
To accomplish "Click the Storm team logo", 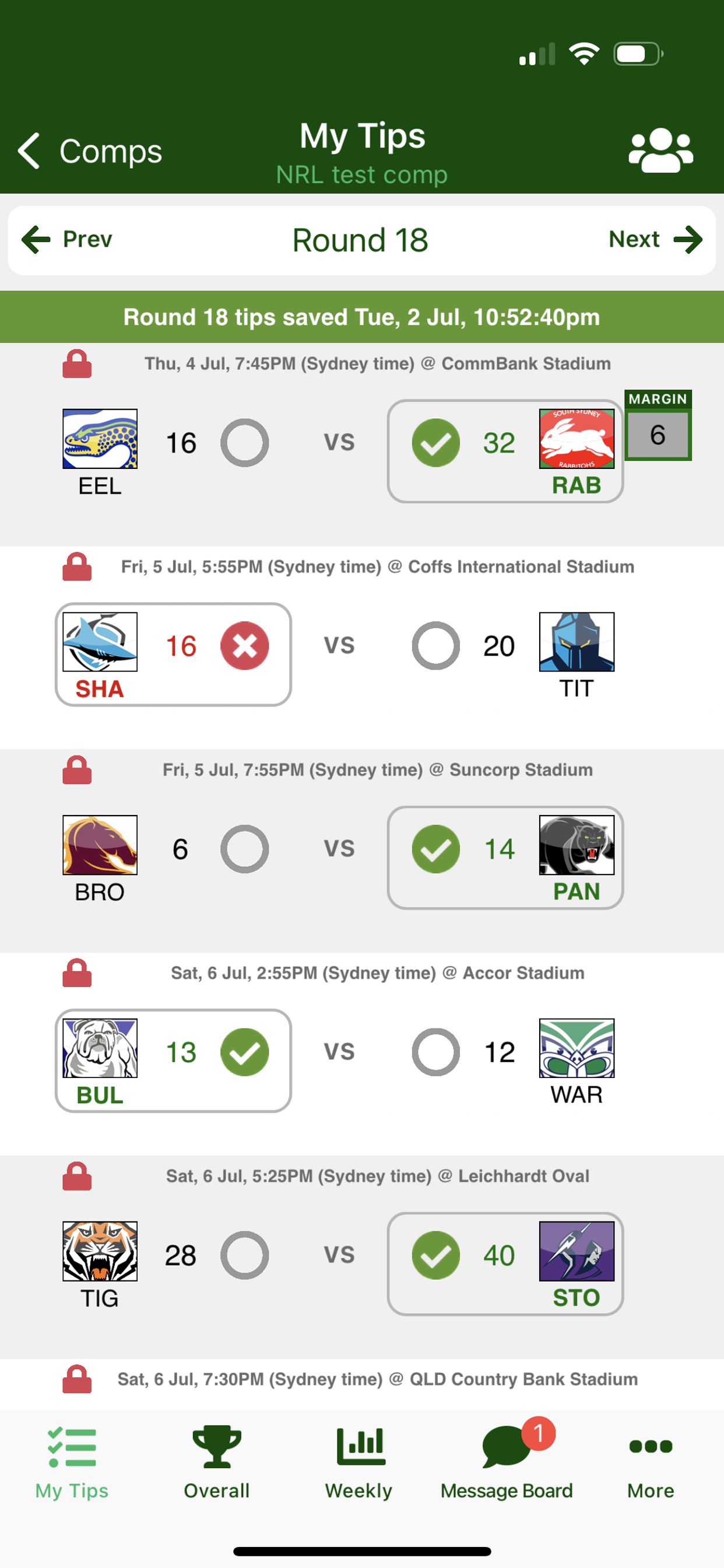I will tap(576, 1251).
